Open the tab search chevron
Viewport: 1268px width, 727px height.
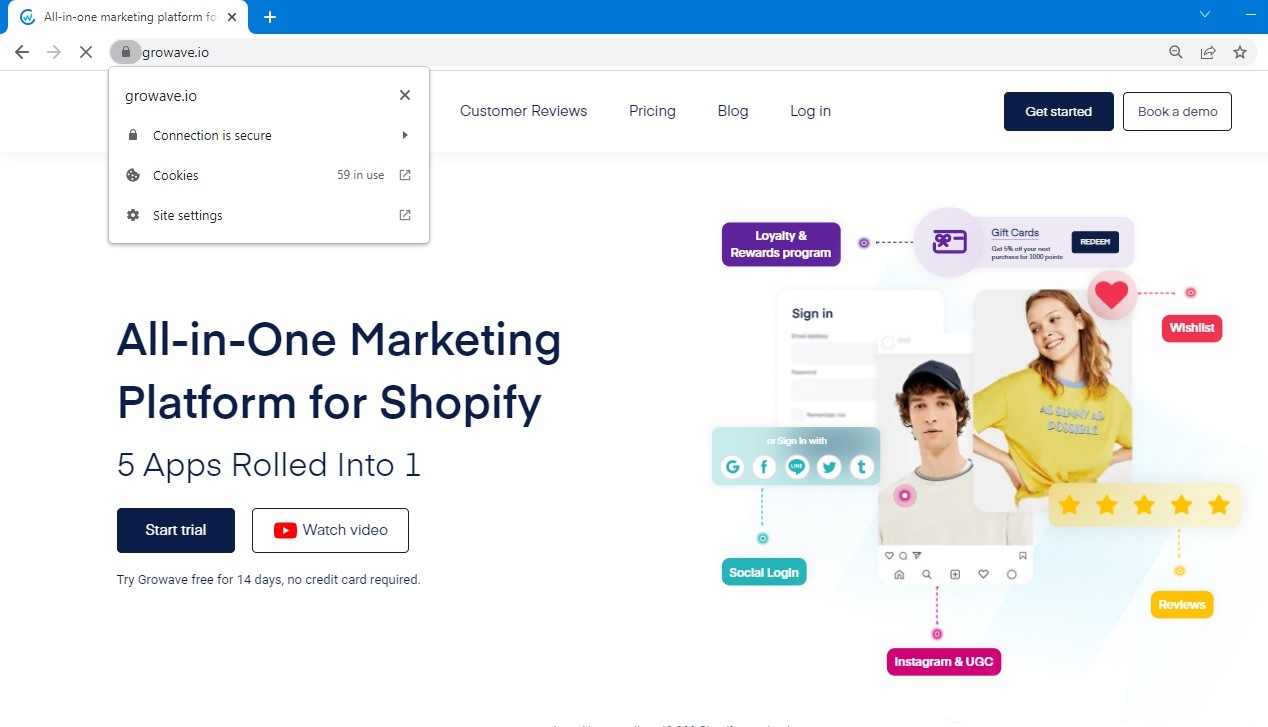click(1205, 14)
